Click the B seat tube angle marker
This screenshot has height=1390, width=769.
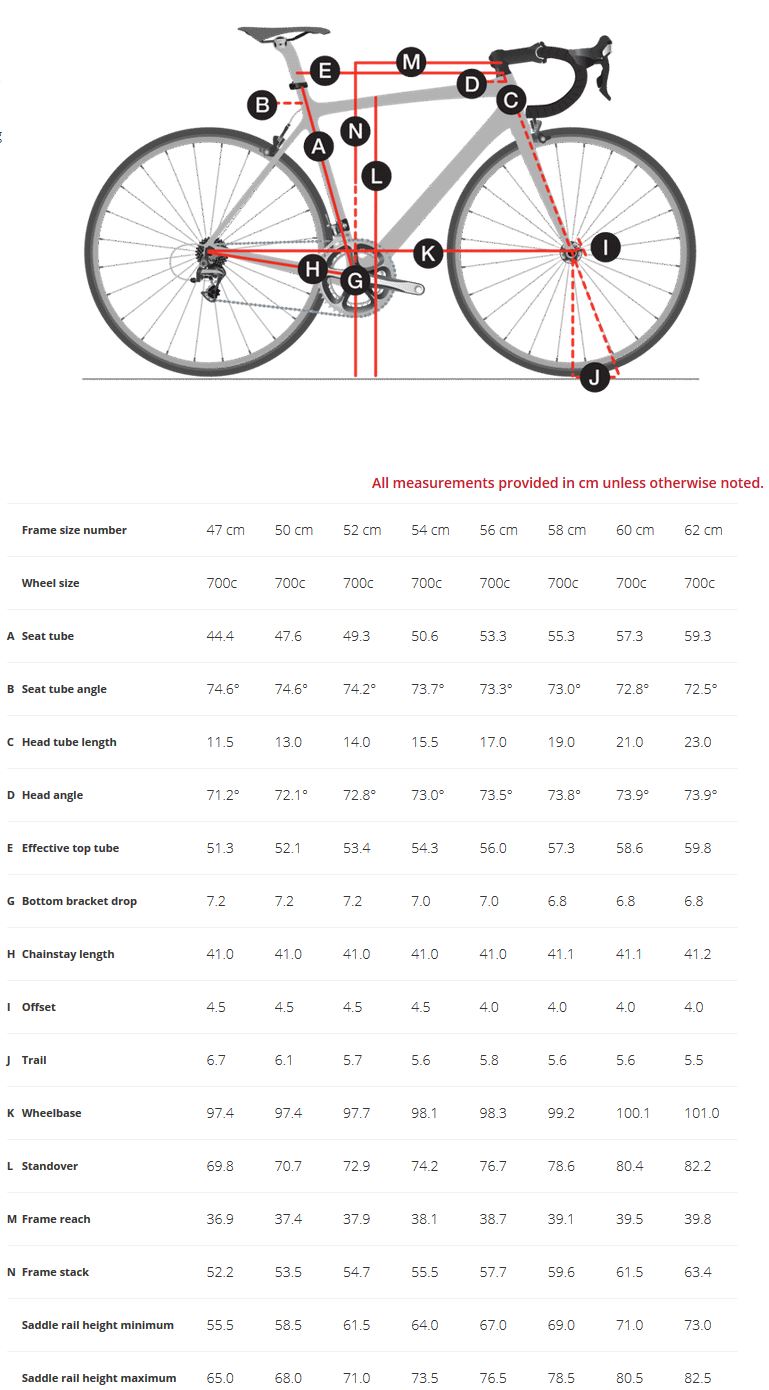tap(263, 103)
